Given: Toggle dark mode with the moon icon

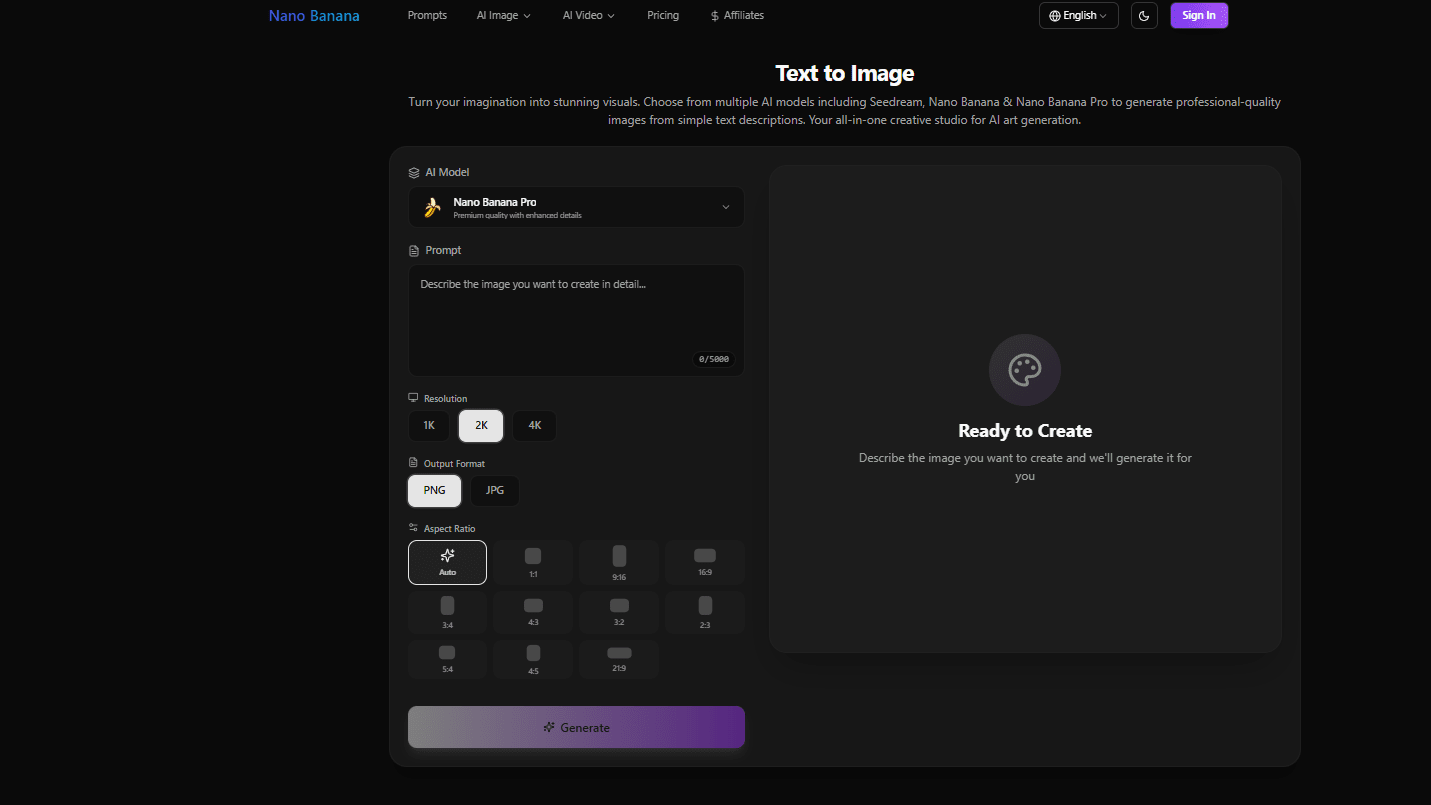Looking at the screenshot, I should pyautogui.click(x=1144, y=15).
